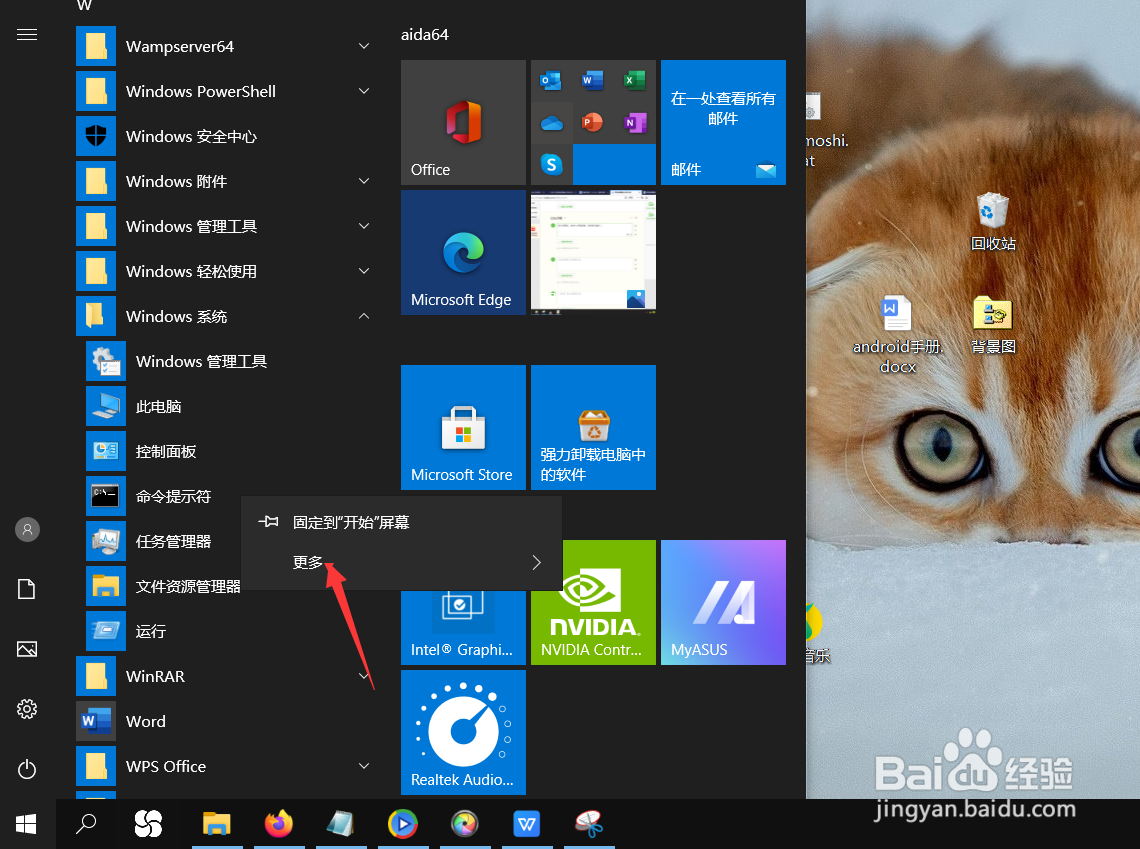
Task: Open the Microsoft Edge tile
Action: click(x=463, y=252)
